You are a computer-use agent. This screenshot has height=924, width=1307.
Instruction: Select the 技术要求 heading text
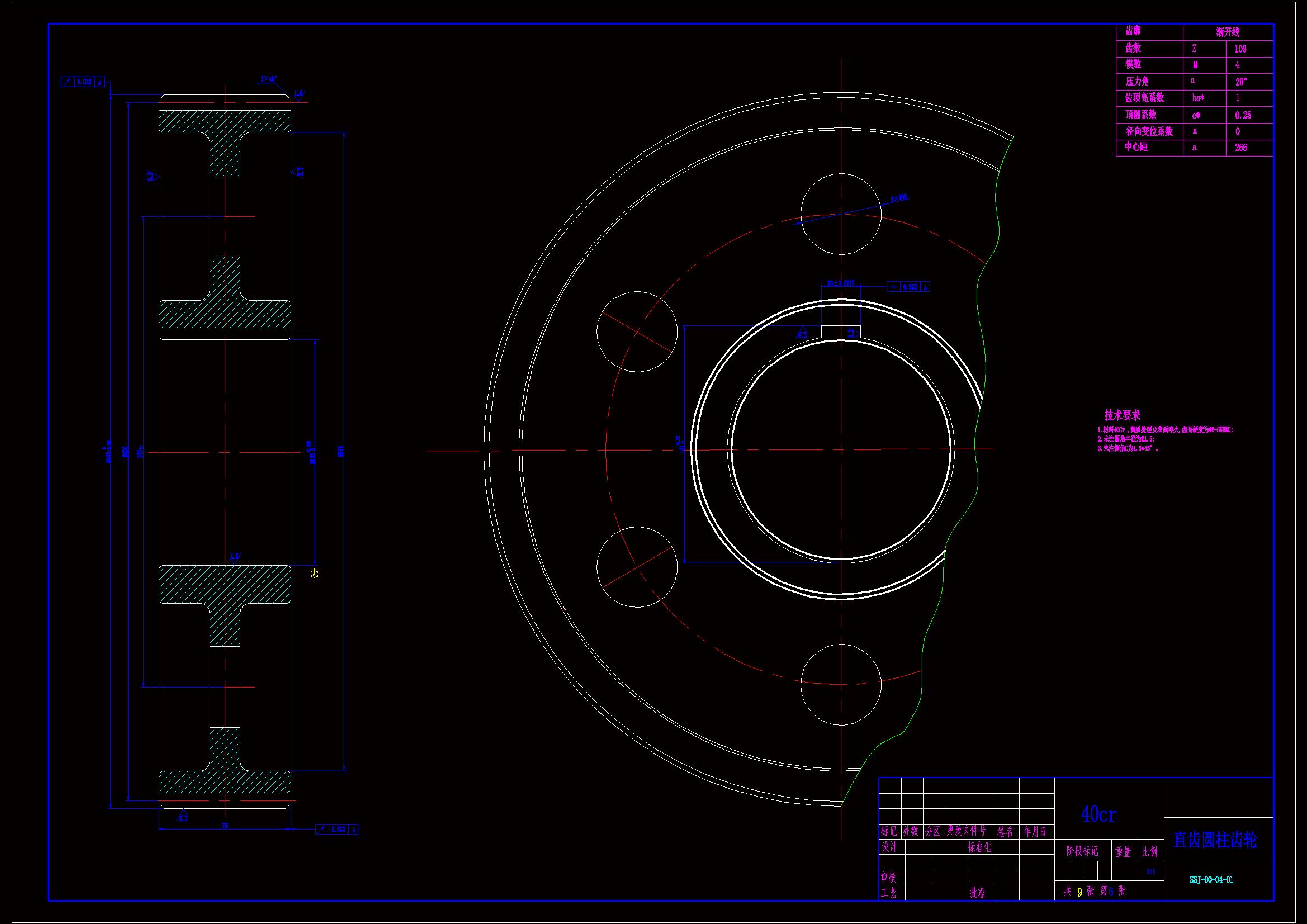click(1122, 415)
